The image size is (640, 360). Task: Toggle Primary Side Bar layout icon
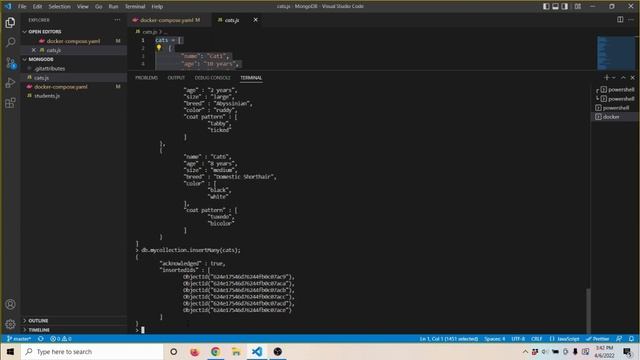[x=546, y=7]
